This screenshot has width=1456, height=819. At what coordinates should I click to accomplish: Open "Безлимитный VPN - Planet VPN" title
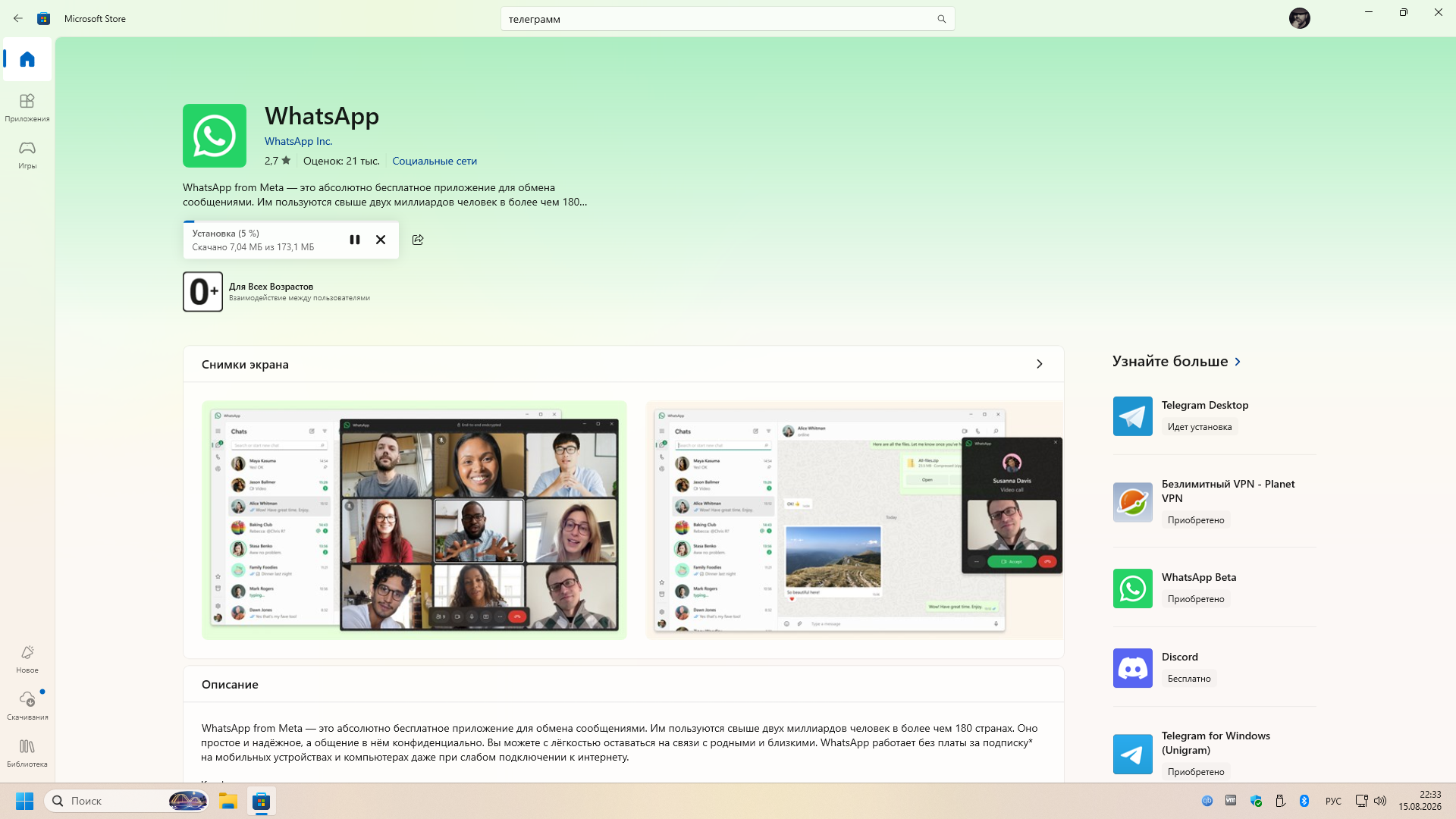[1228, 491]
